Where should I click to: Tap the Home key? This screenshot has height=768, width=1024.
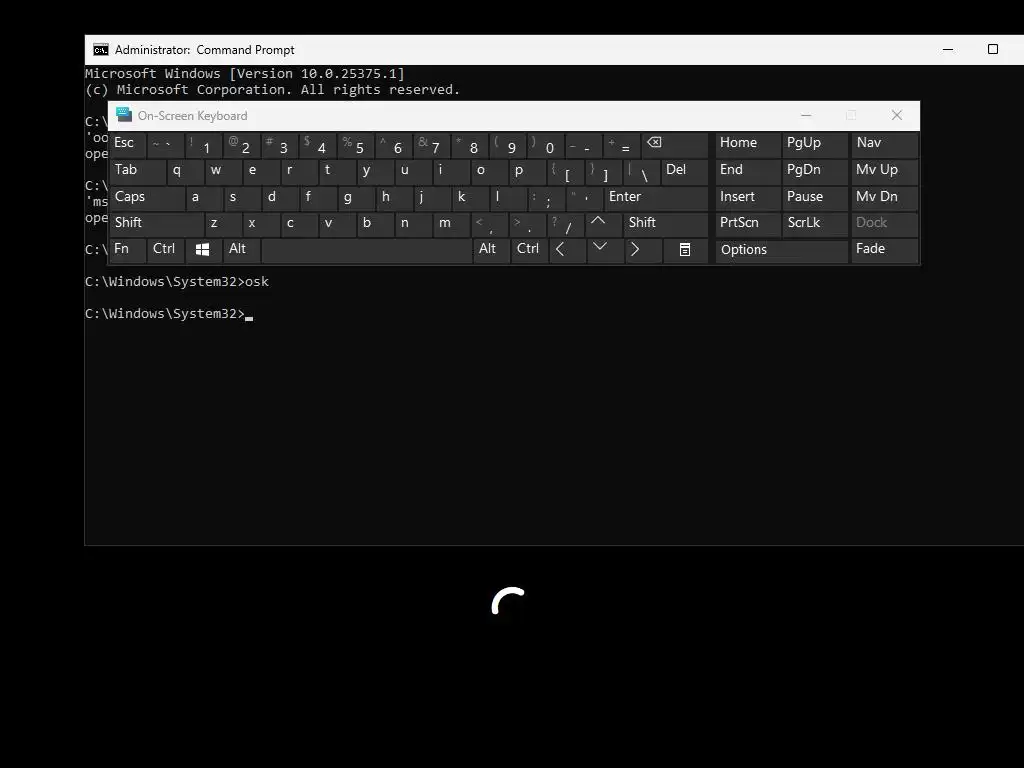[748, 145]
